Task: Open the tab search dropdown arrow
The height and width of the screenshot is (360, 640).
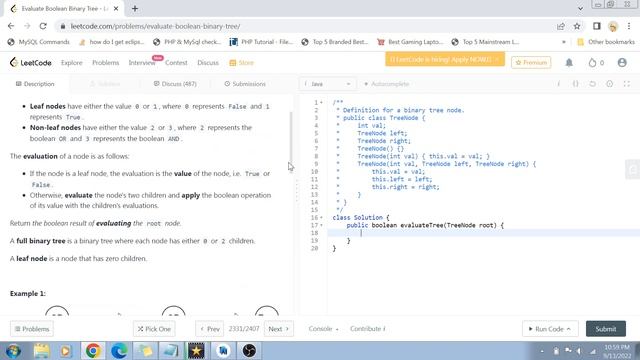Action: (580, 8)
